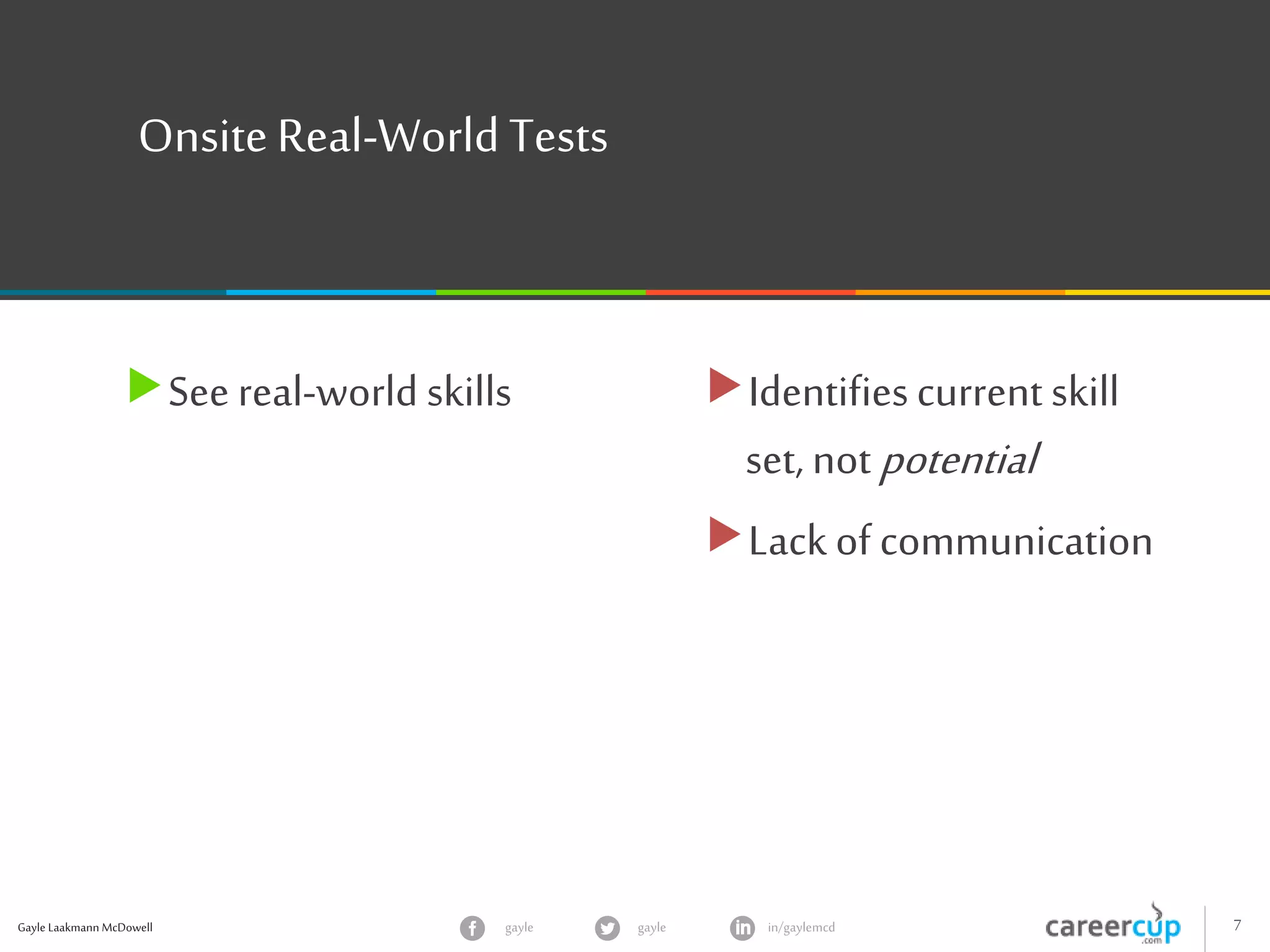
Task: Click the red bullet beside 'Identifies current skill'
Action: (725, 385)
